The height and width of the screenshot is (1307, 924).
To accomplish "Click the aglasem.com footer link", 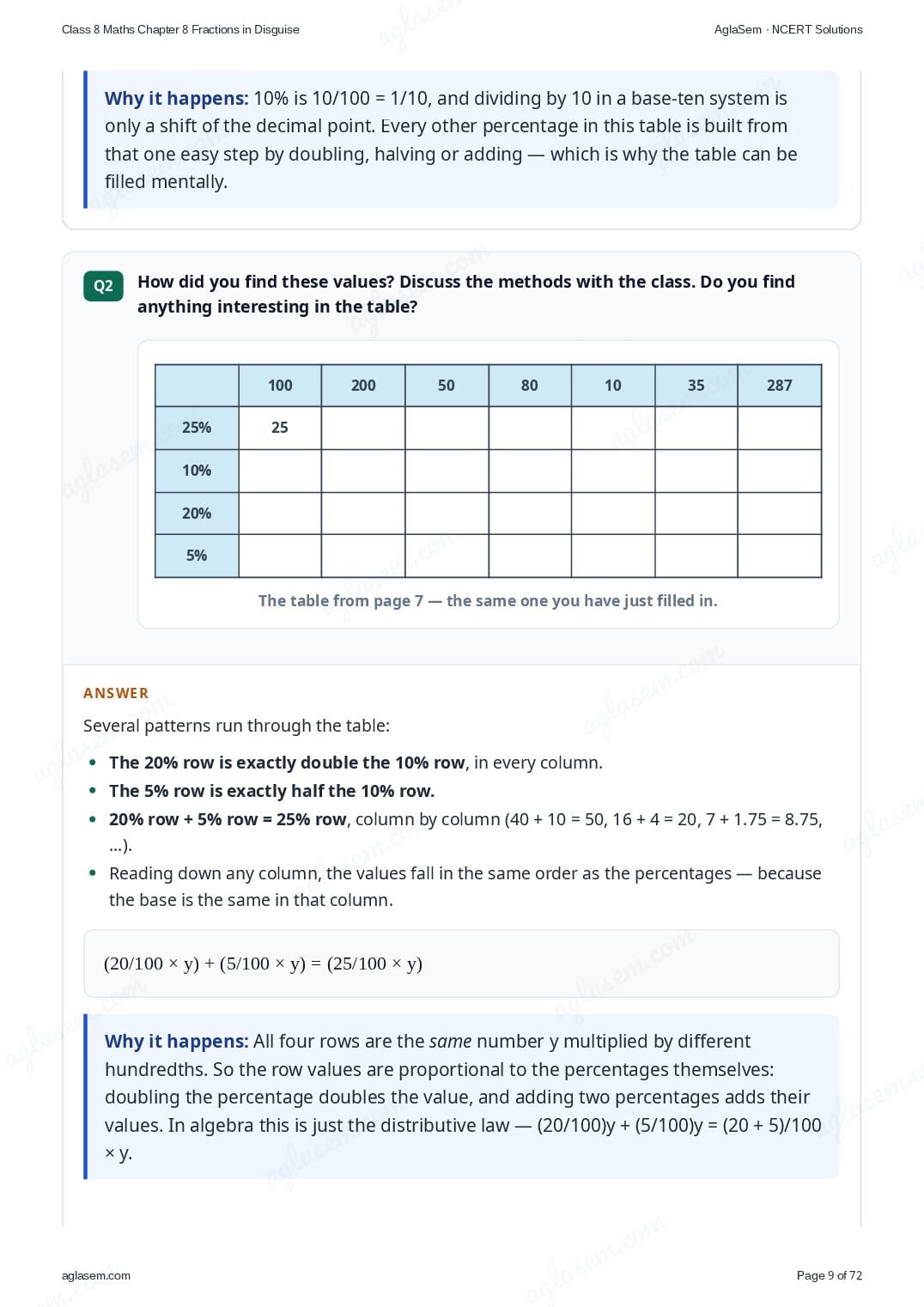I will [x=96, y=1275].
